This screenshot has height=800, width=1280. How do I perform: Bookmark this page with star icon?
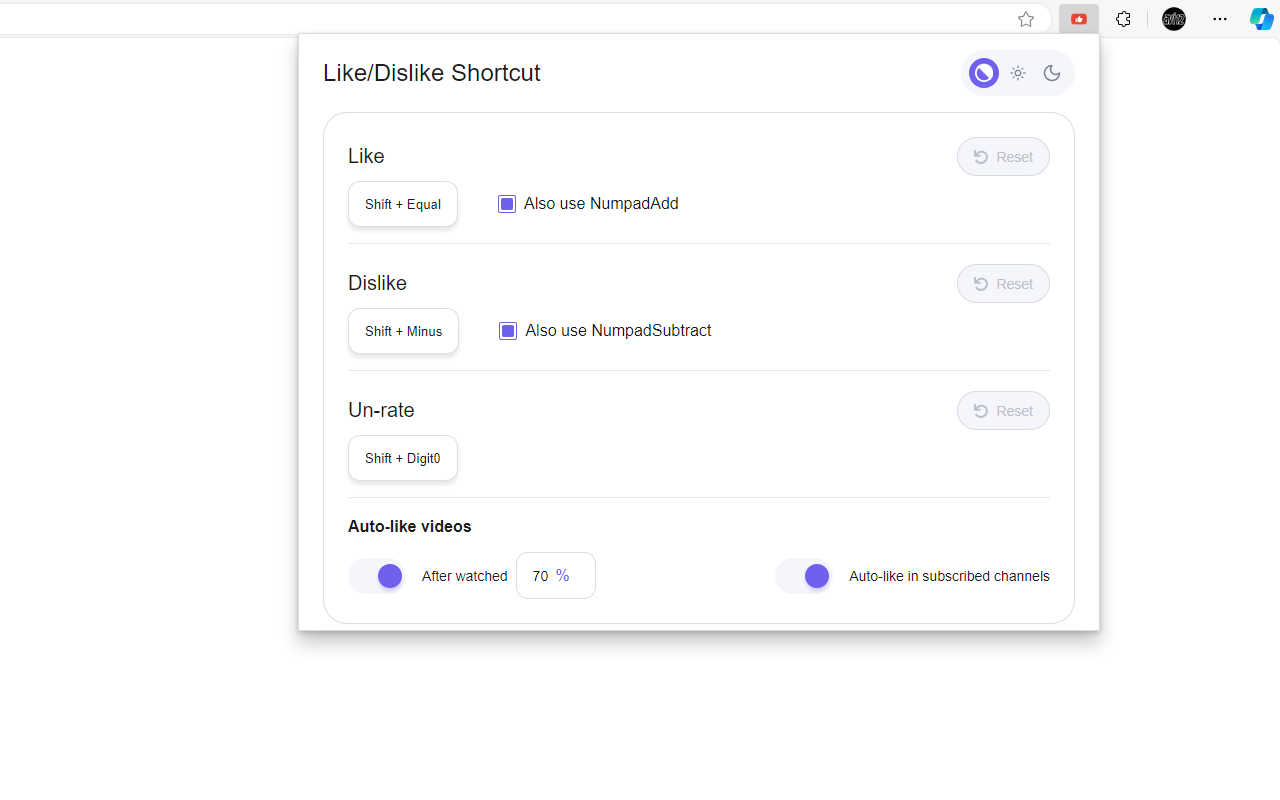pyautogui.click(x=1026, y=19)
